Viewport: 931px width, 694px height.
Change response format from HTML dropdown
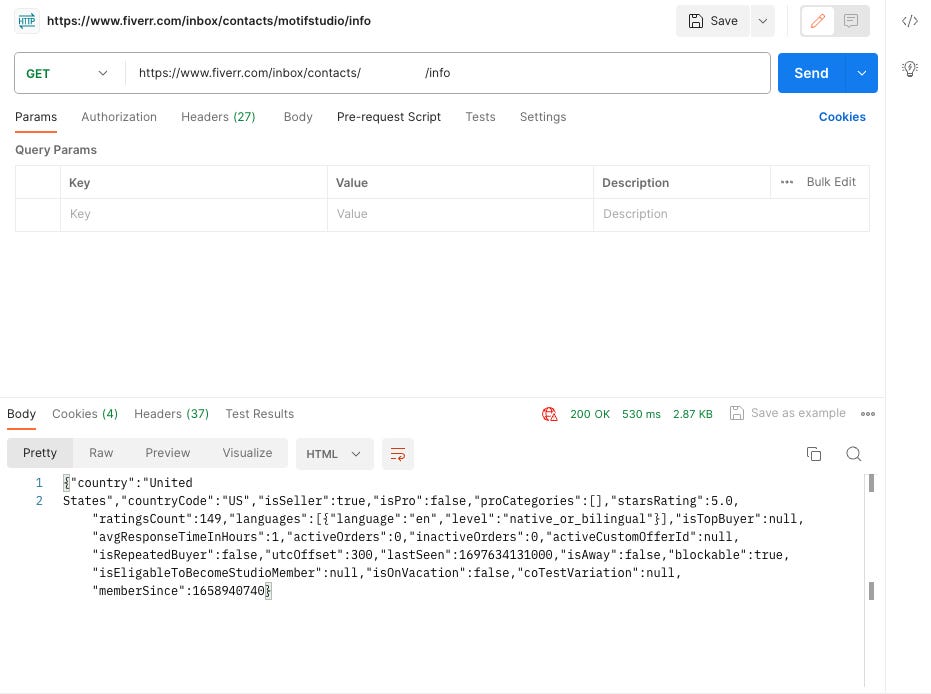click(x=334, y=453)
